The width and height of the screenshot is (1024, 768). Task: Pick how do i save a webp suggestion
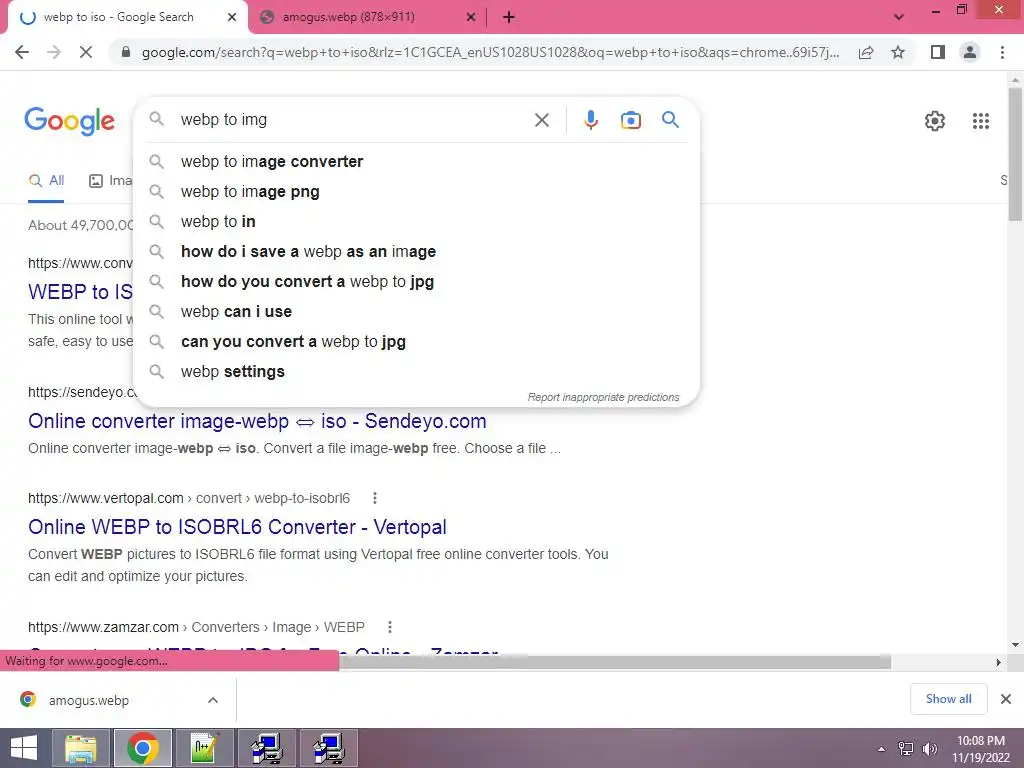[417, 251]
